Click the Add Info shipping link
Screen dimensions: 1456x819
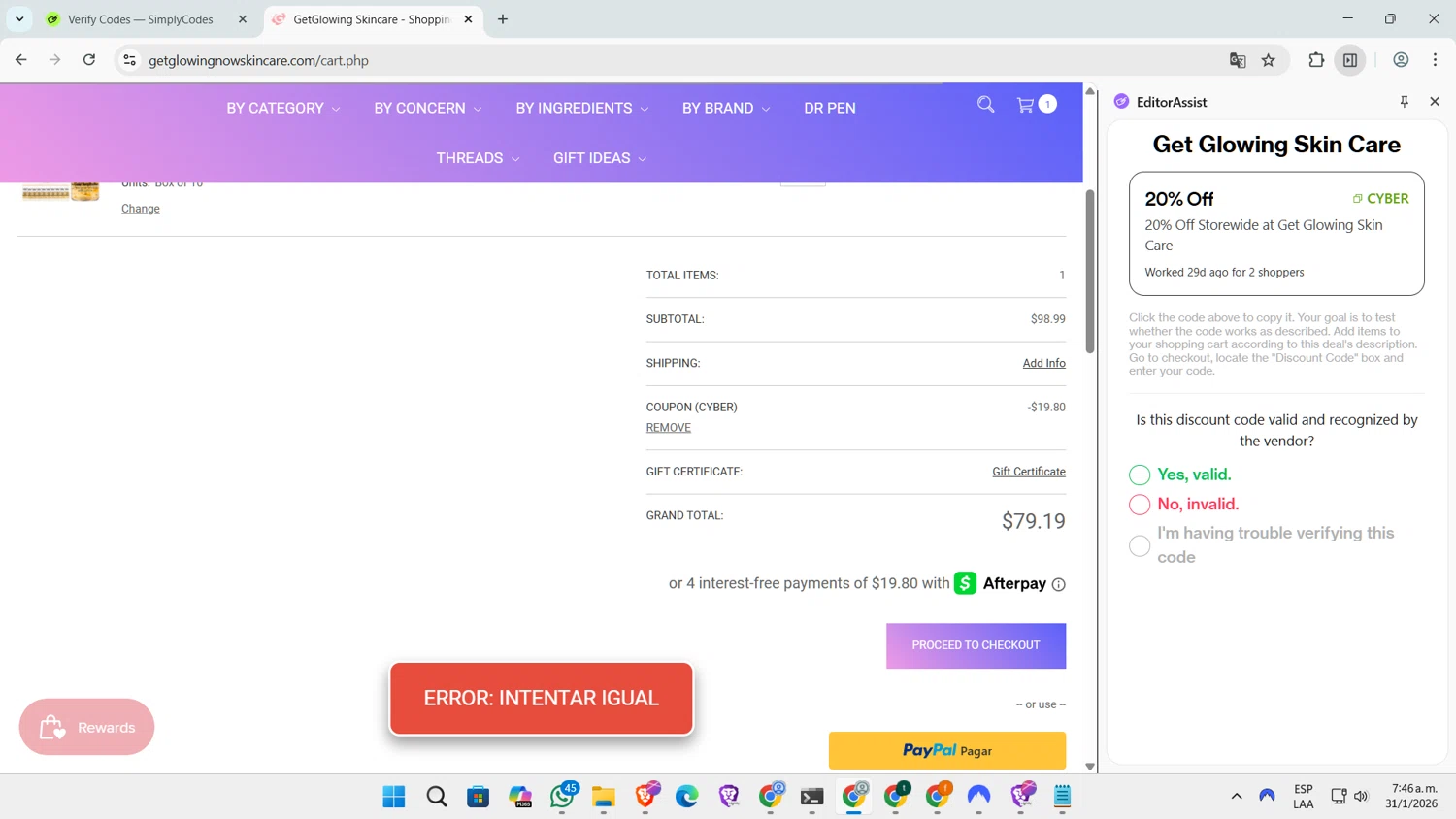tap(1043, 363)
